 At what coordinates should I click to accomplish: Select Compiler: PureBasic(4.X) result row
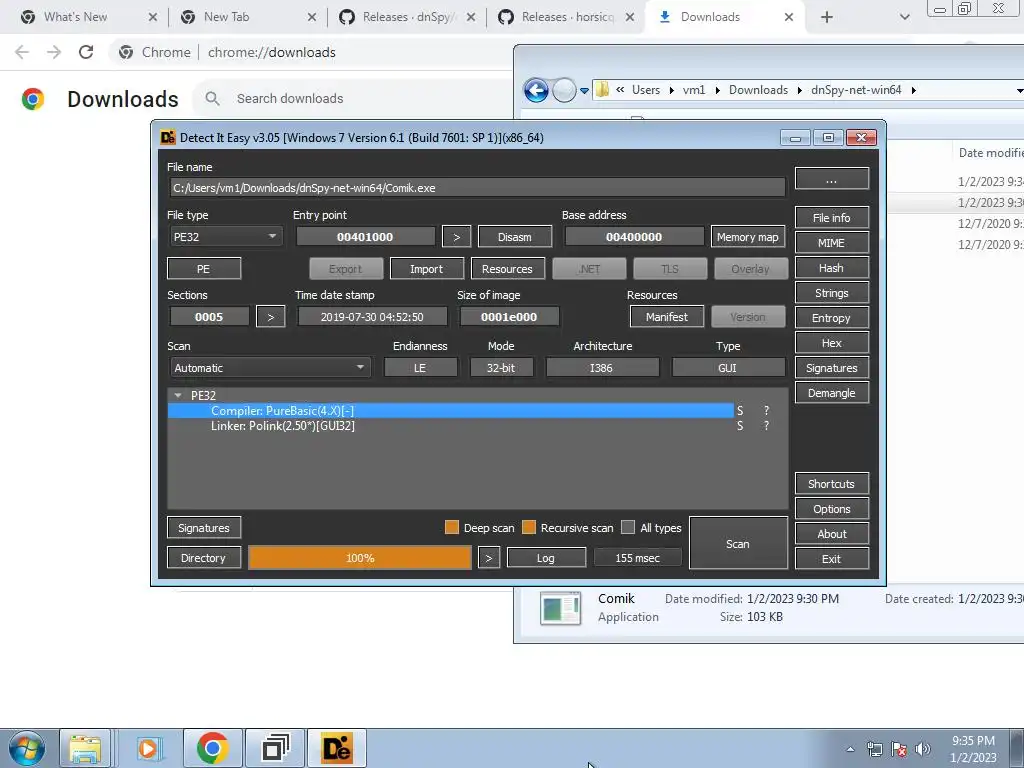click(x=451, y=411)
